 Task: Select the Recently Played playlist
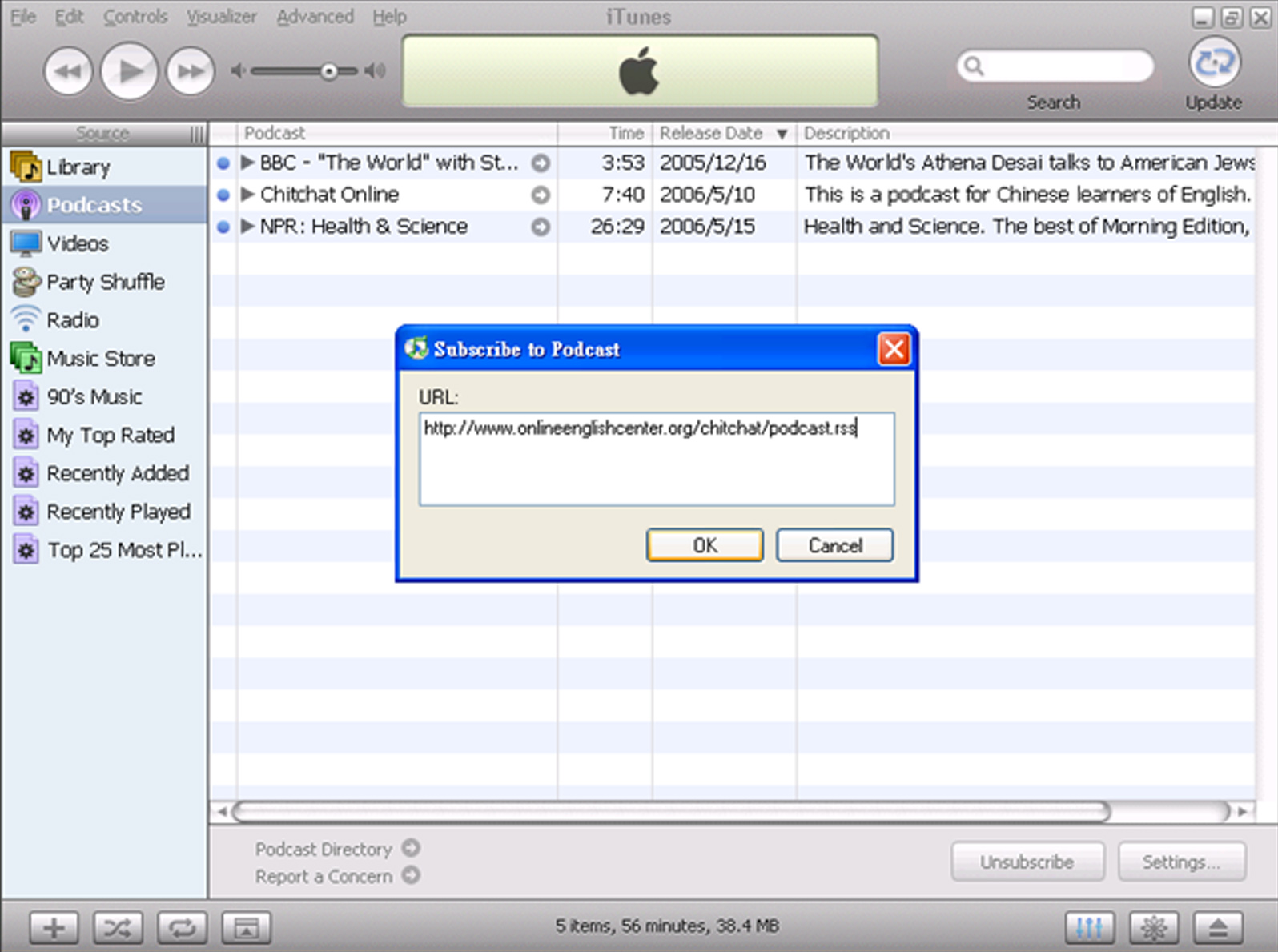[x=104, y=512]
